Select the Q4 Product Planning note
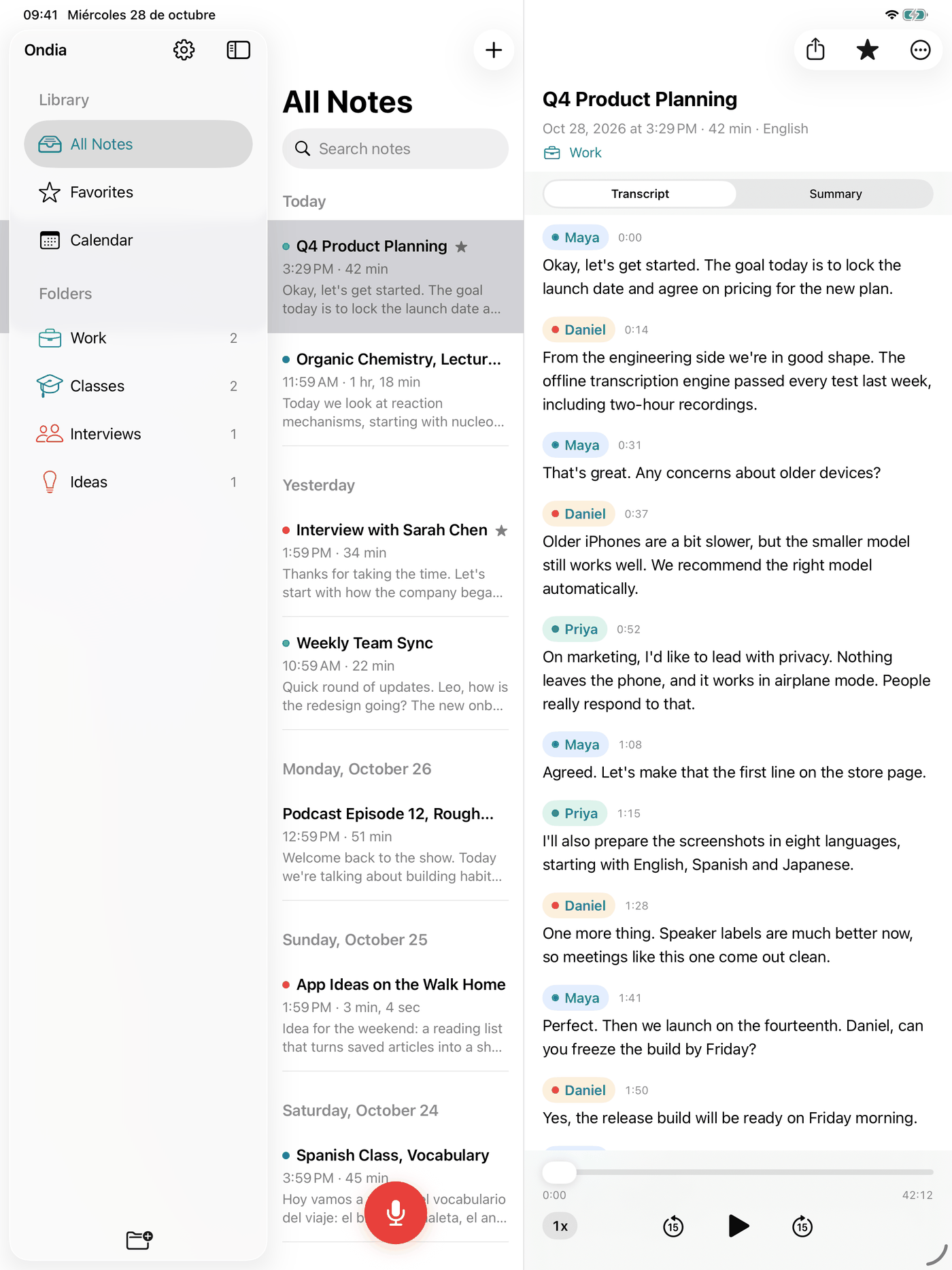This screenshot has width=952, height=1270. coord(395,277)
